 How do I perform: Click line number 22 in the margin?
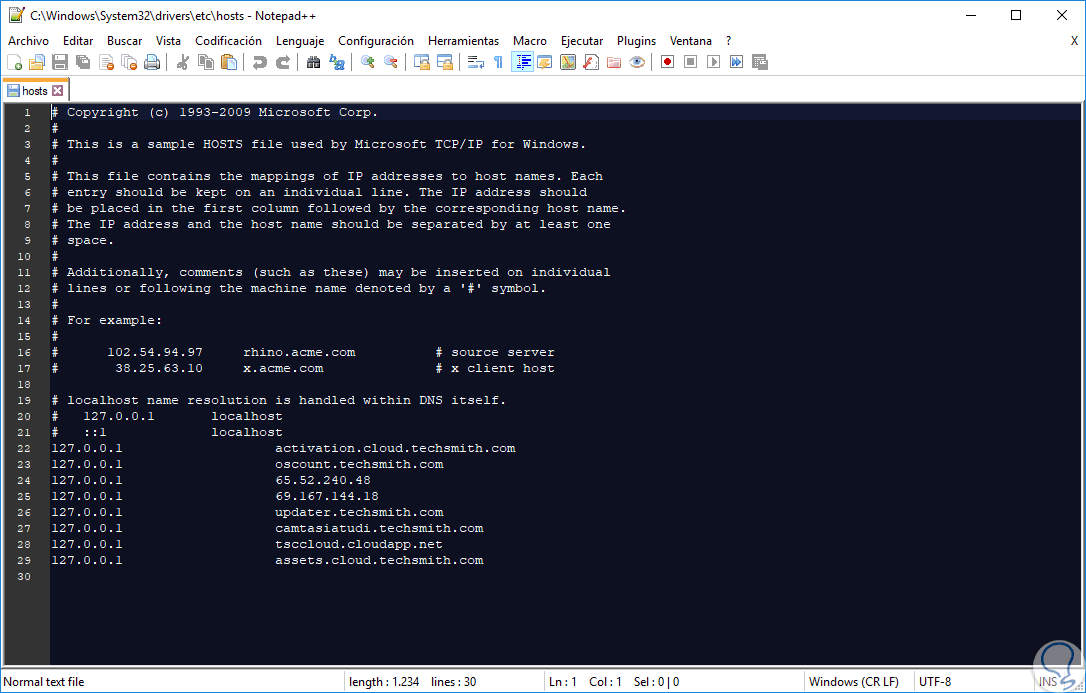[24, 449]
